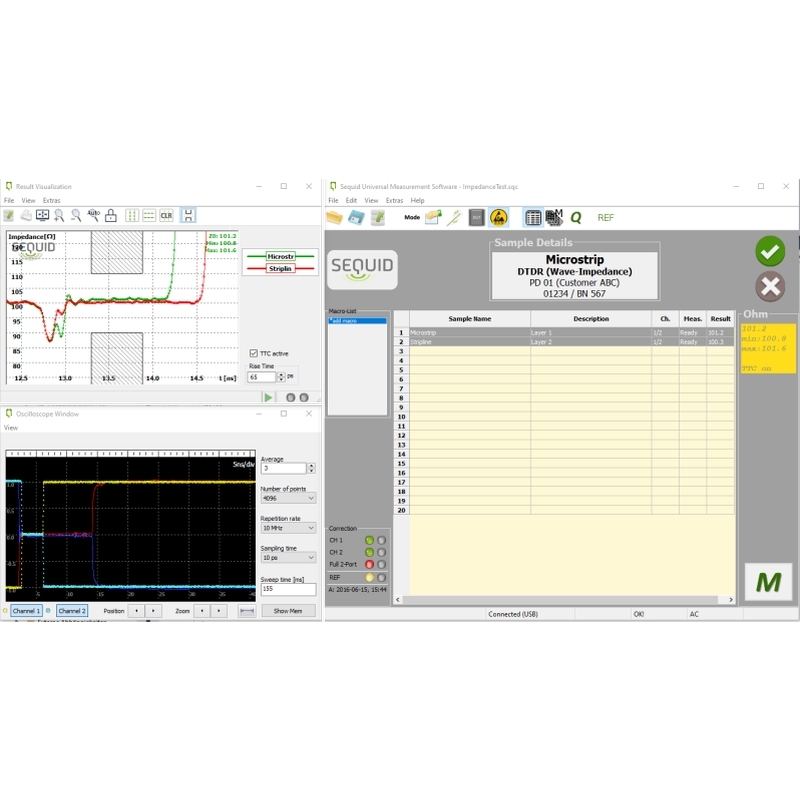The width and height of the screenshot is (800, 800).
Task: Open the table view icon in main toolbar
Action: pyautogui.click(x=533, y=218)
